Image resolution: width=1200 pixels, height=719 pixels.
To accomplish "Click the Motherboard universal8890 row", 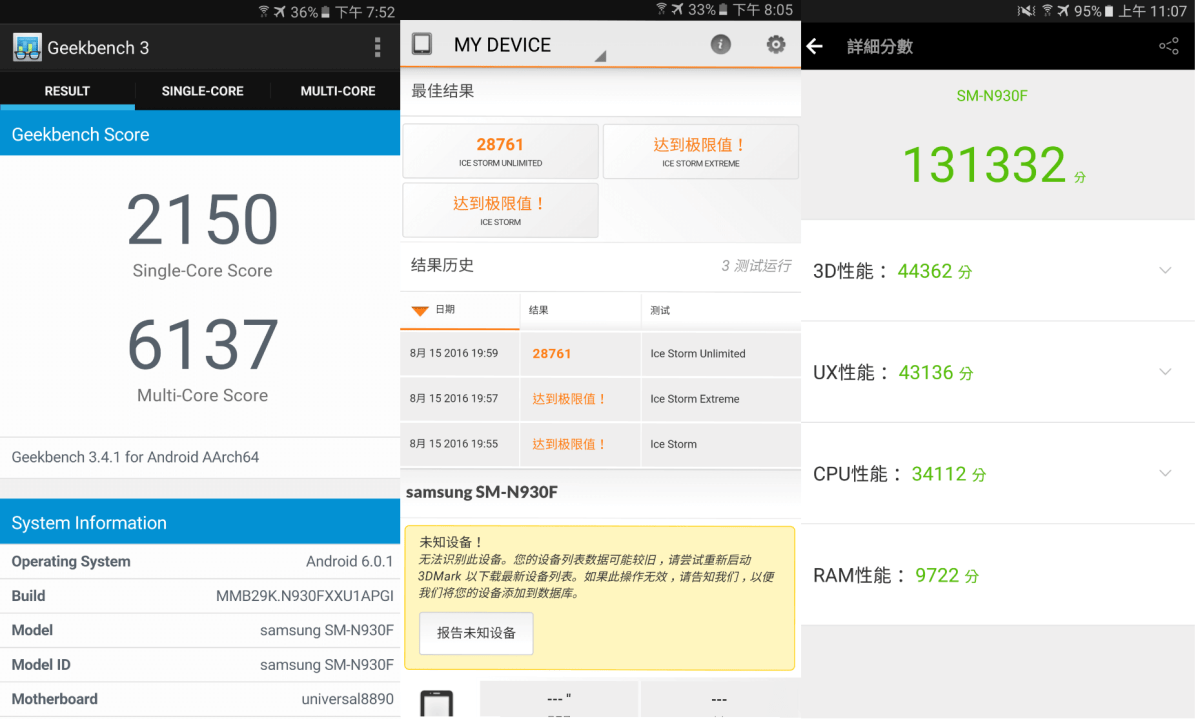I will click(200, 699).
